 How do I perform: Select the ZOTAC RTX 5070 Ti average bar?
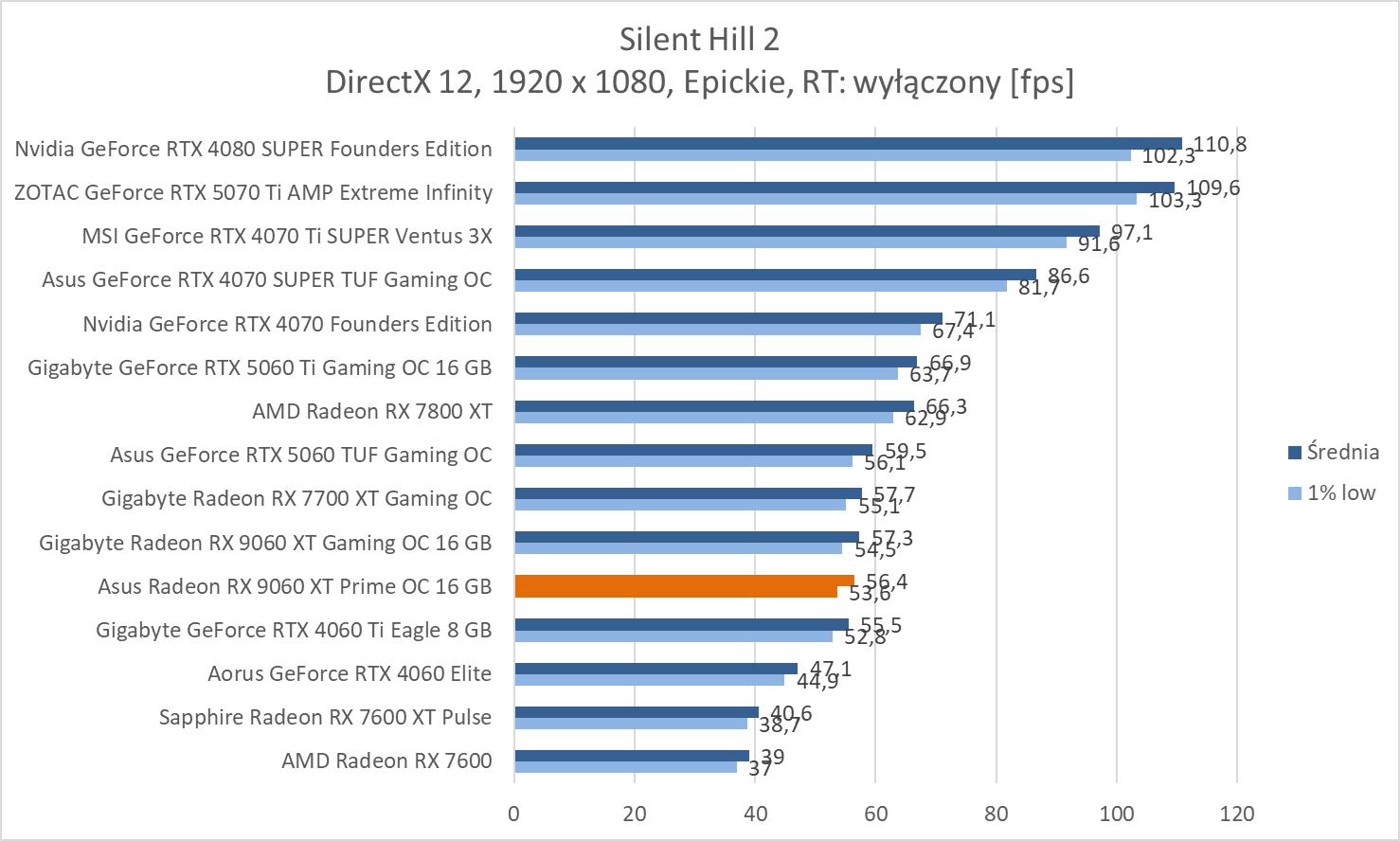tap(844, 188)
